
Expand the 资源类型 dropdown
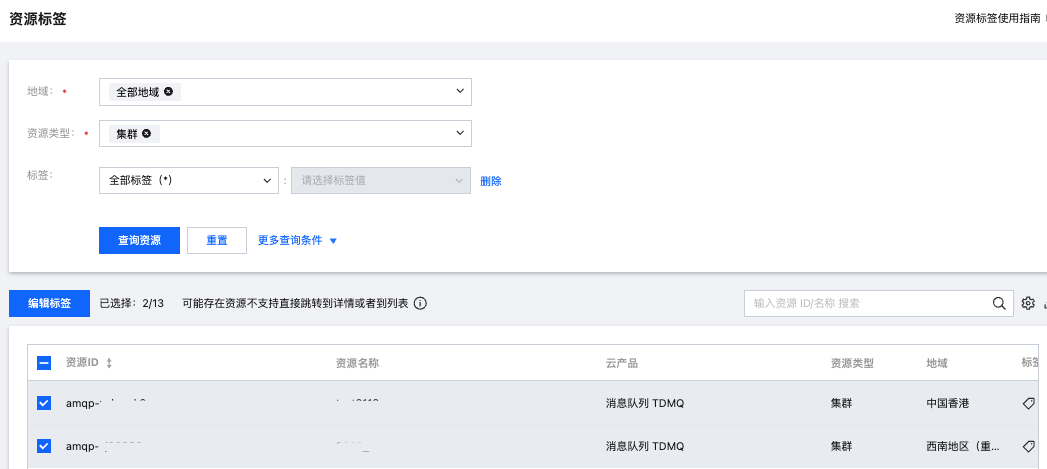coord(460,133)
